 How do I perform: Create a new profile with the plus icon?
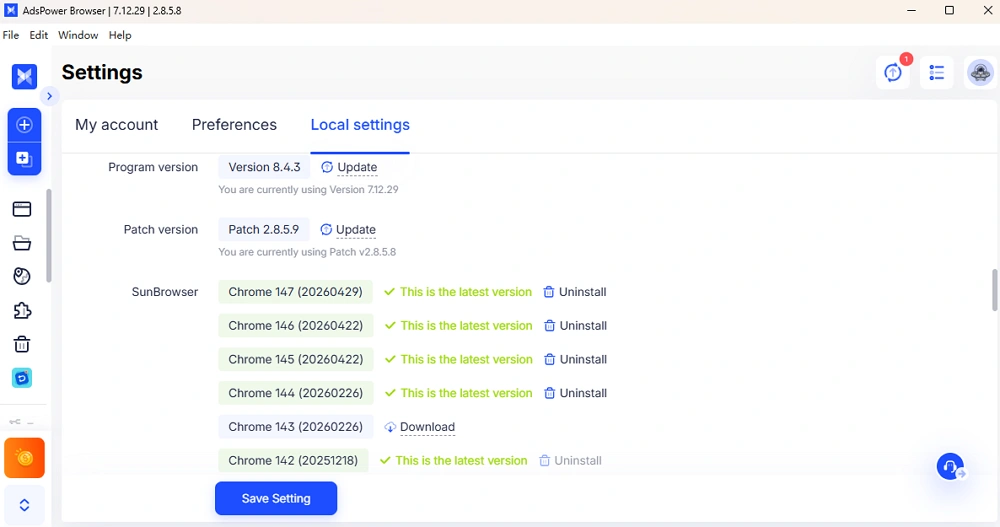24,124
